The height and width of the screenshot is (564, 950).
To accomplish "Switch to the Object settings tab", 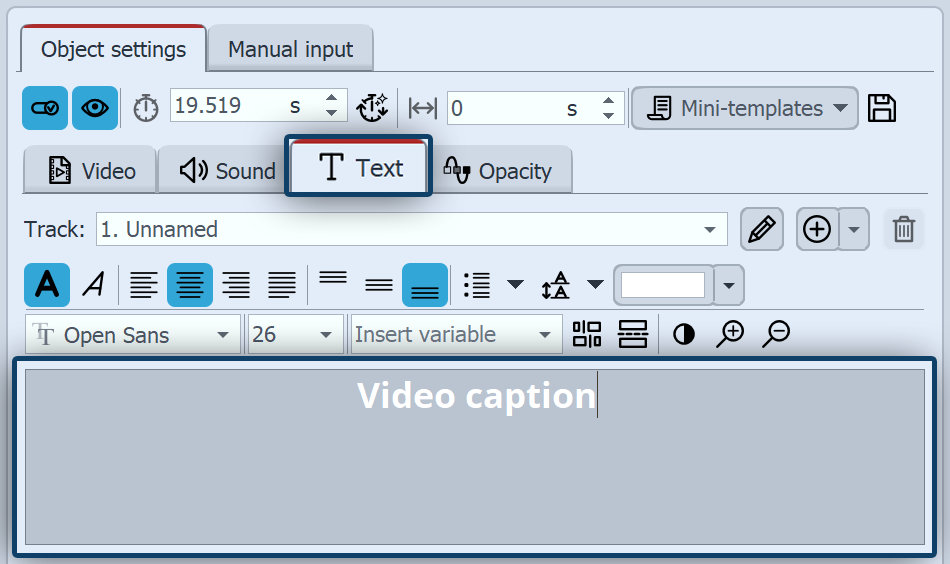I will click(x=113, y=49).
